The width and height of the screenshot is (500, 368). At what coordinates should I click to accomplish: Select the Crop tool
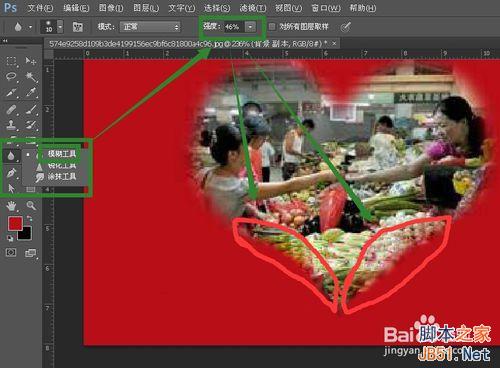tap(11, 92)
